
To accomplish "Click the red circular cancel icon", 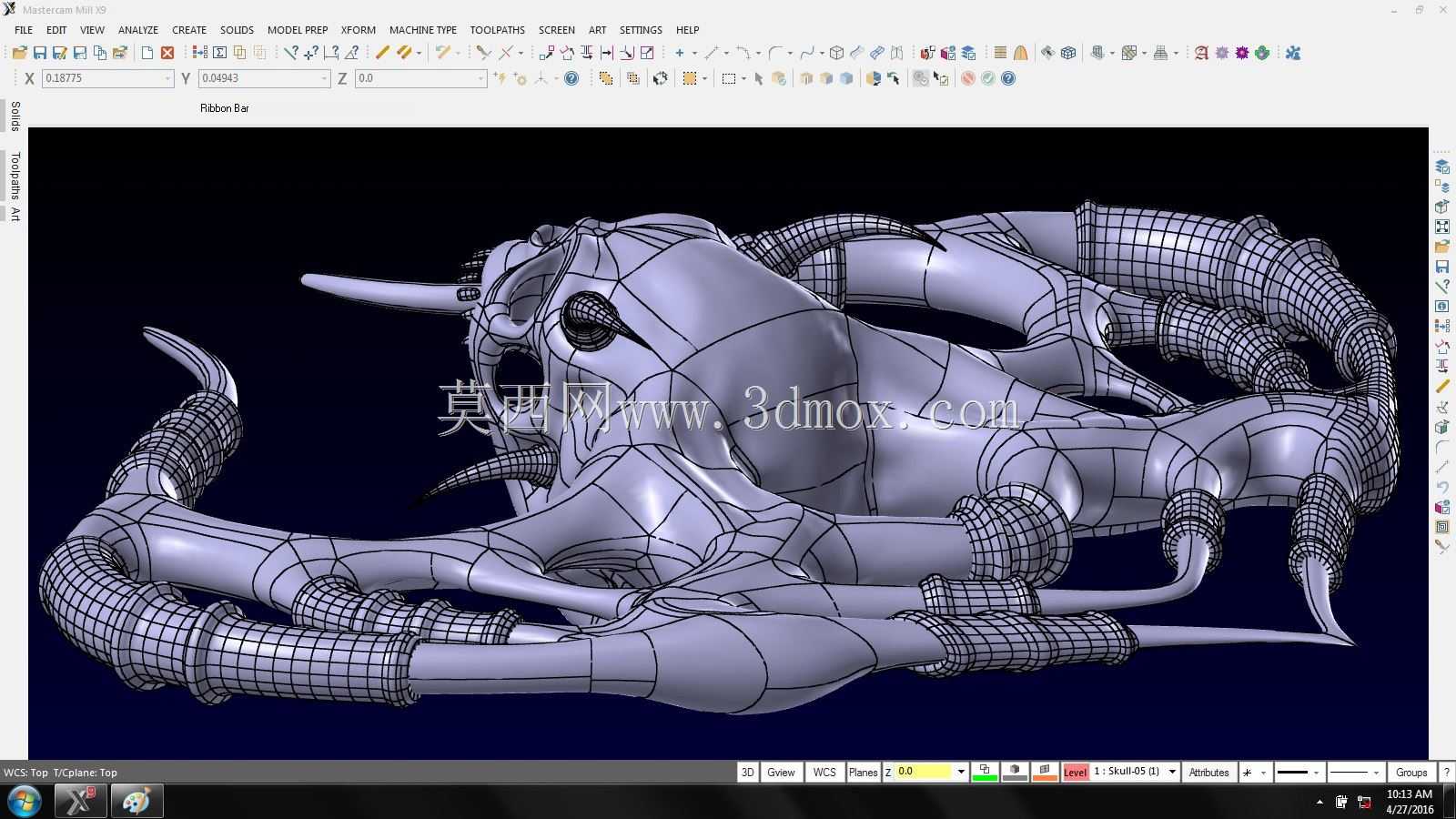I will point(968,78).
